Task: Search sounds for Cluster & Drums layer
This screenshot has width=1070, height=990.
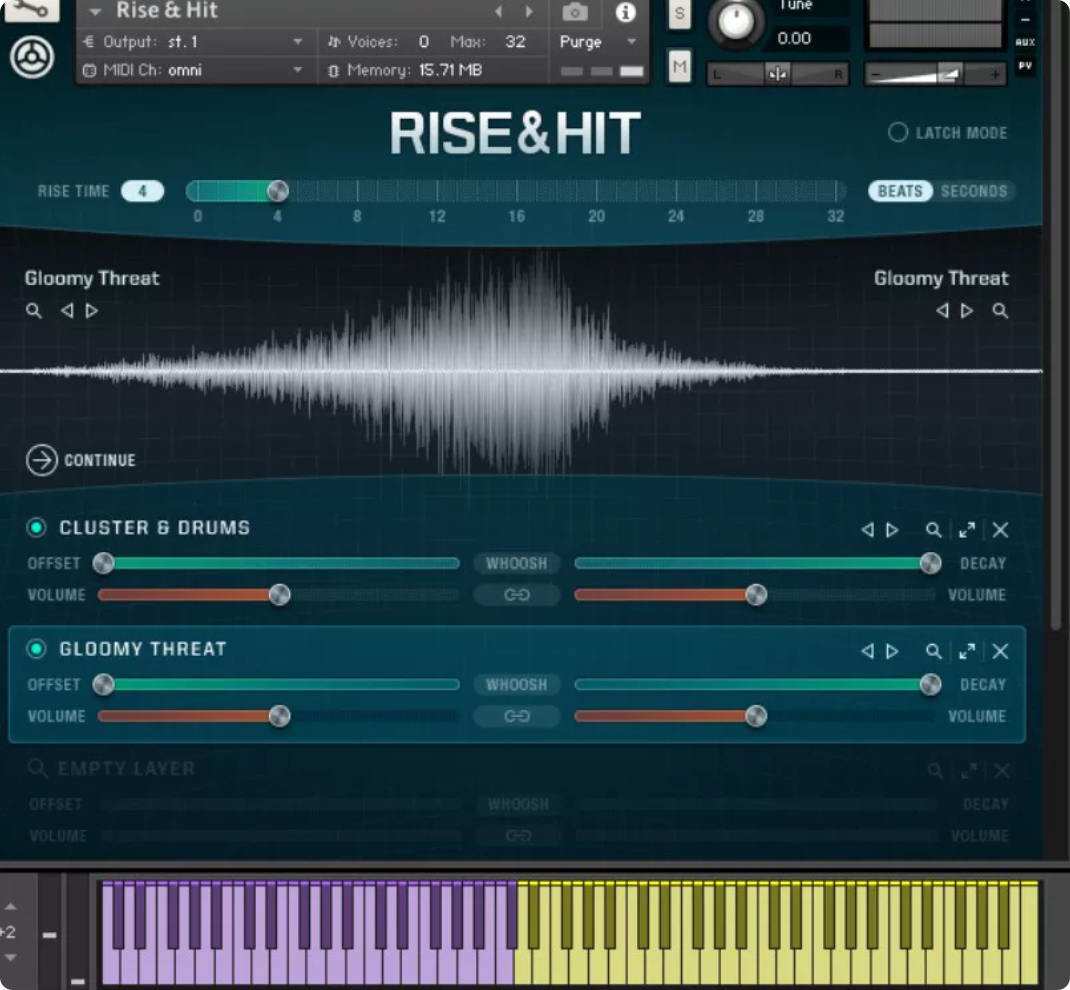Action: 934,530
